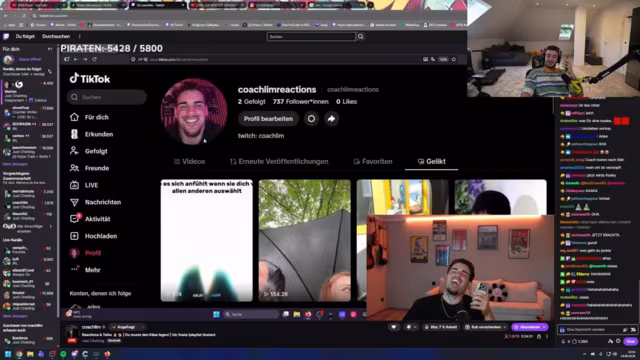Screen dimensions: 640x360
Task: Click coachlim streamer name below player
Action: [x=91, y=327]
